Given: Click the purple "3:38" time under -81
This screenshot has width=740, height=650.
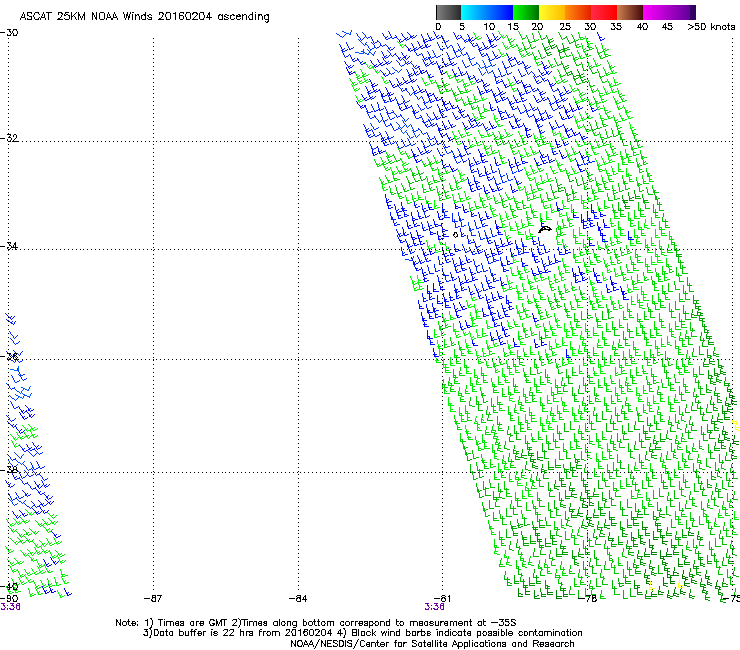Looking at the screenshot, I should pos(434,607).
